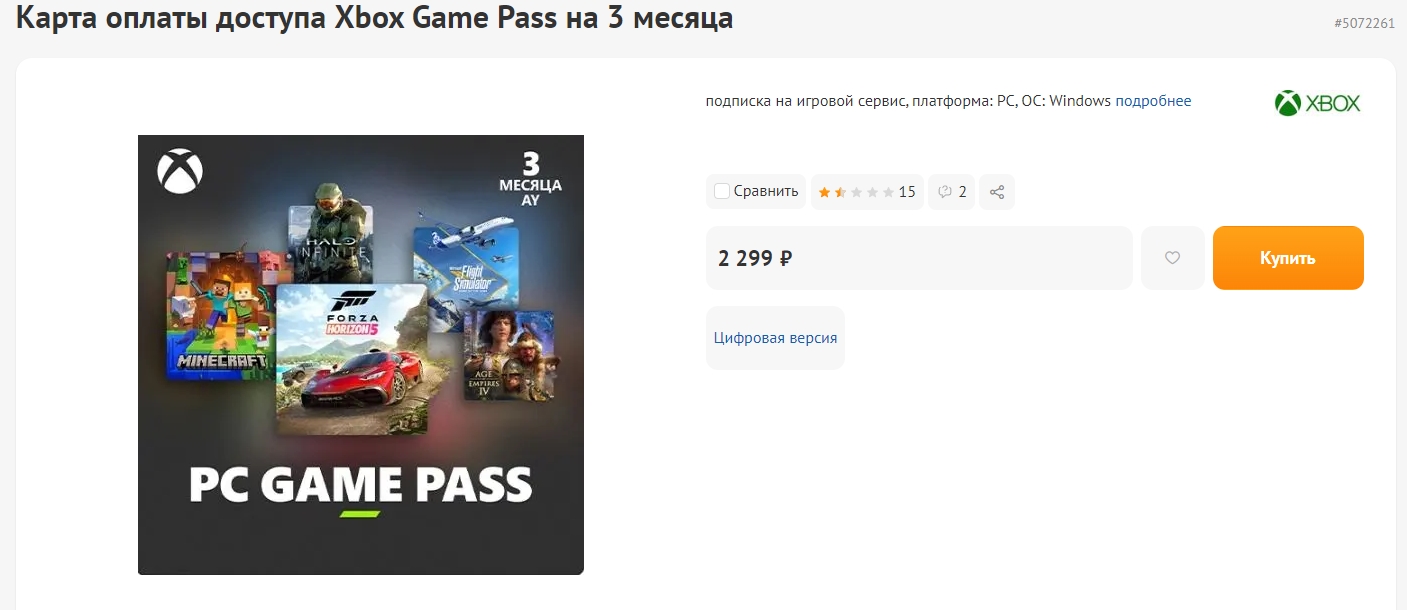
Task: Add product to wishlist with heart icon
Action: 1172,258
